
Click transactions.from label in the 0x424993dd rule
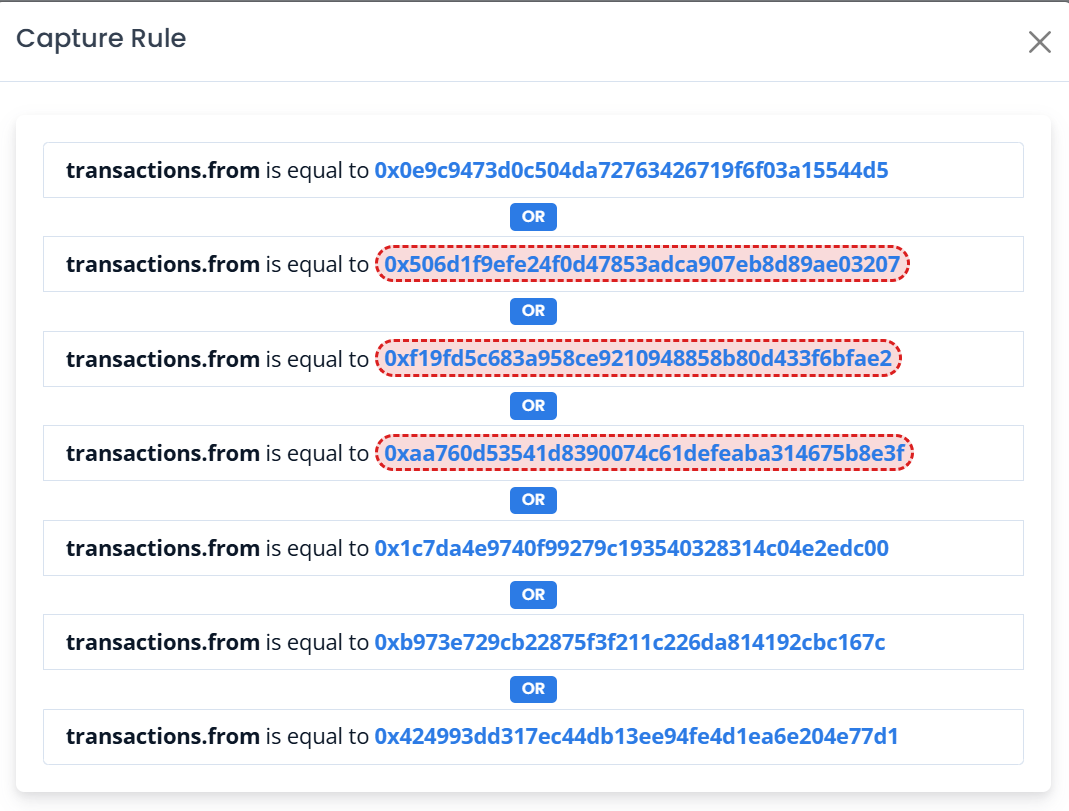tap(163, 737)
